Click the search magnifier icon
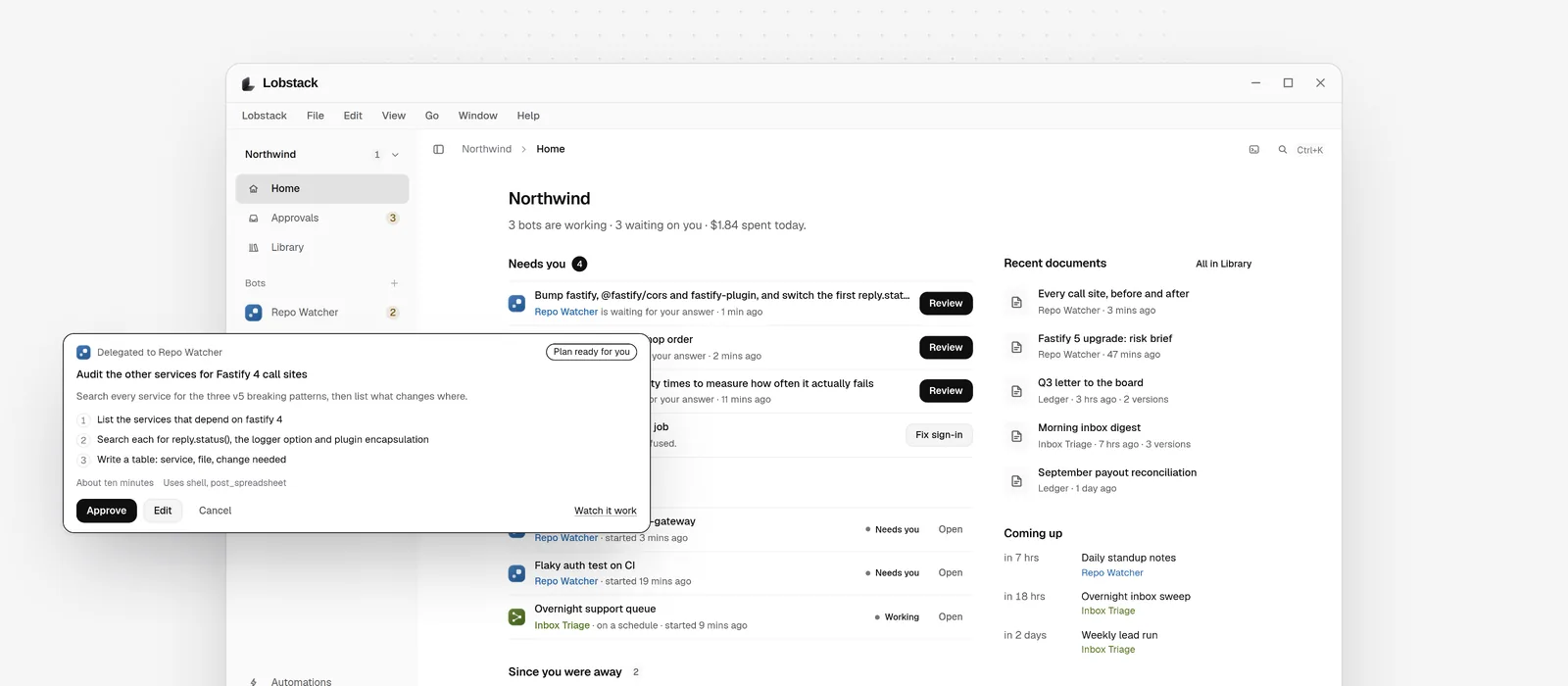Image resolution: width=1568 pixels, height=686 pixels. pos(1282,149)
